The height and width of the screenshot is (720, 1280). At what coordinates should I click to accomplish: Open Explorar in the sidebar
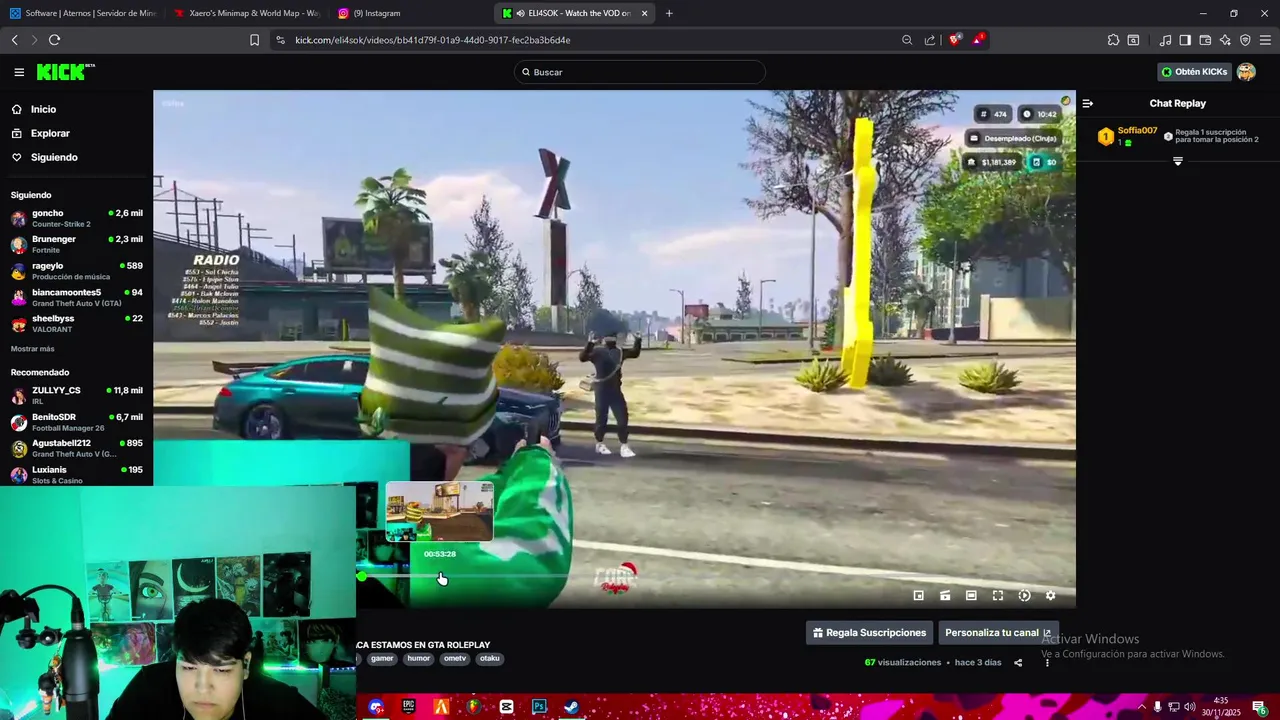(x=50, y=133)
